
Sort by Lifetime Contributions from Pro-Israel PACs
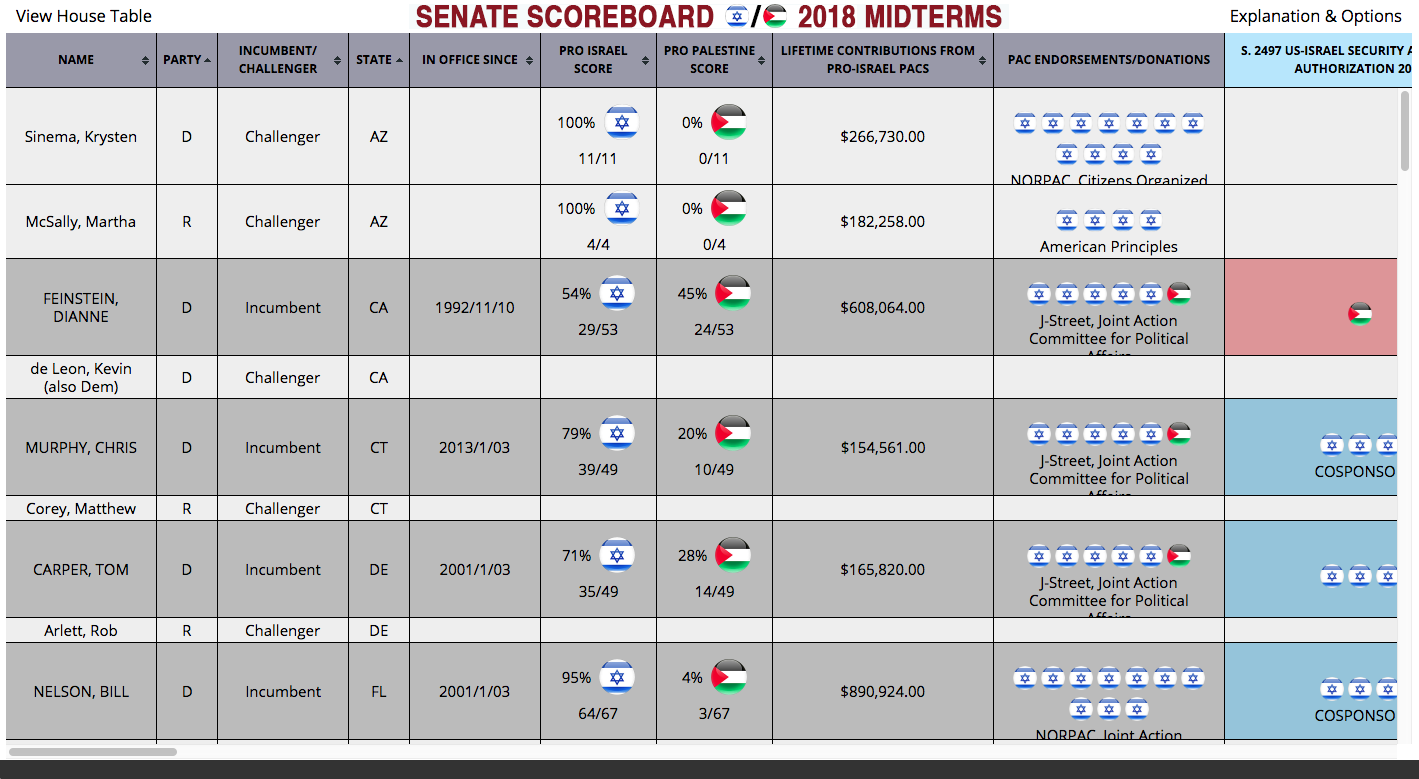[877, 60]
